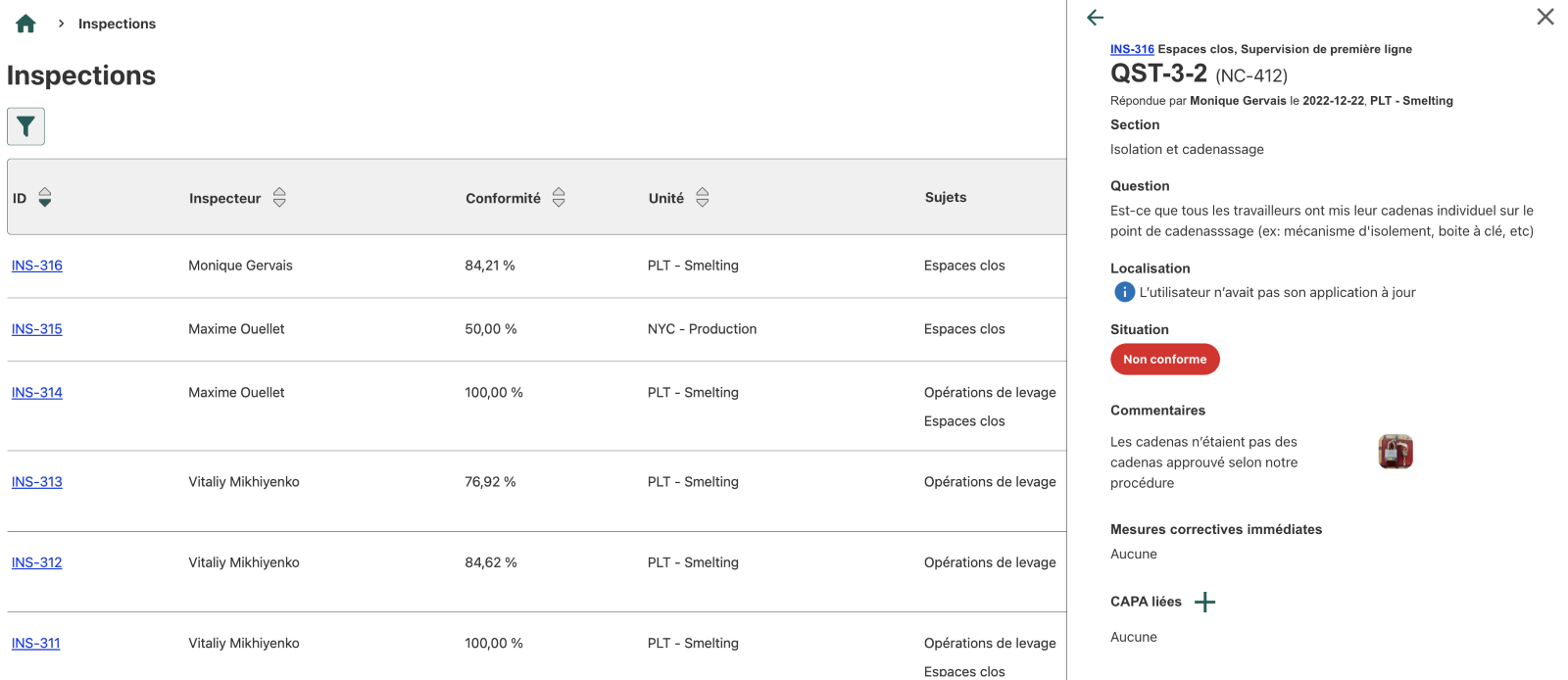Add a linked CAPA with plus icon
The image size is (1568, 680).
[x=1205, y=602]
